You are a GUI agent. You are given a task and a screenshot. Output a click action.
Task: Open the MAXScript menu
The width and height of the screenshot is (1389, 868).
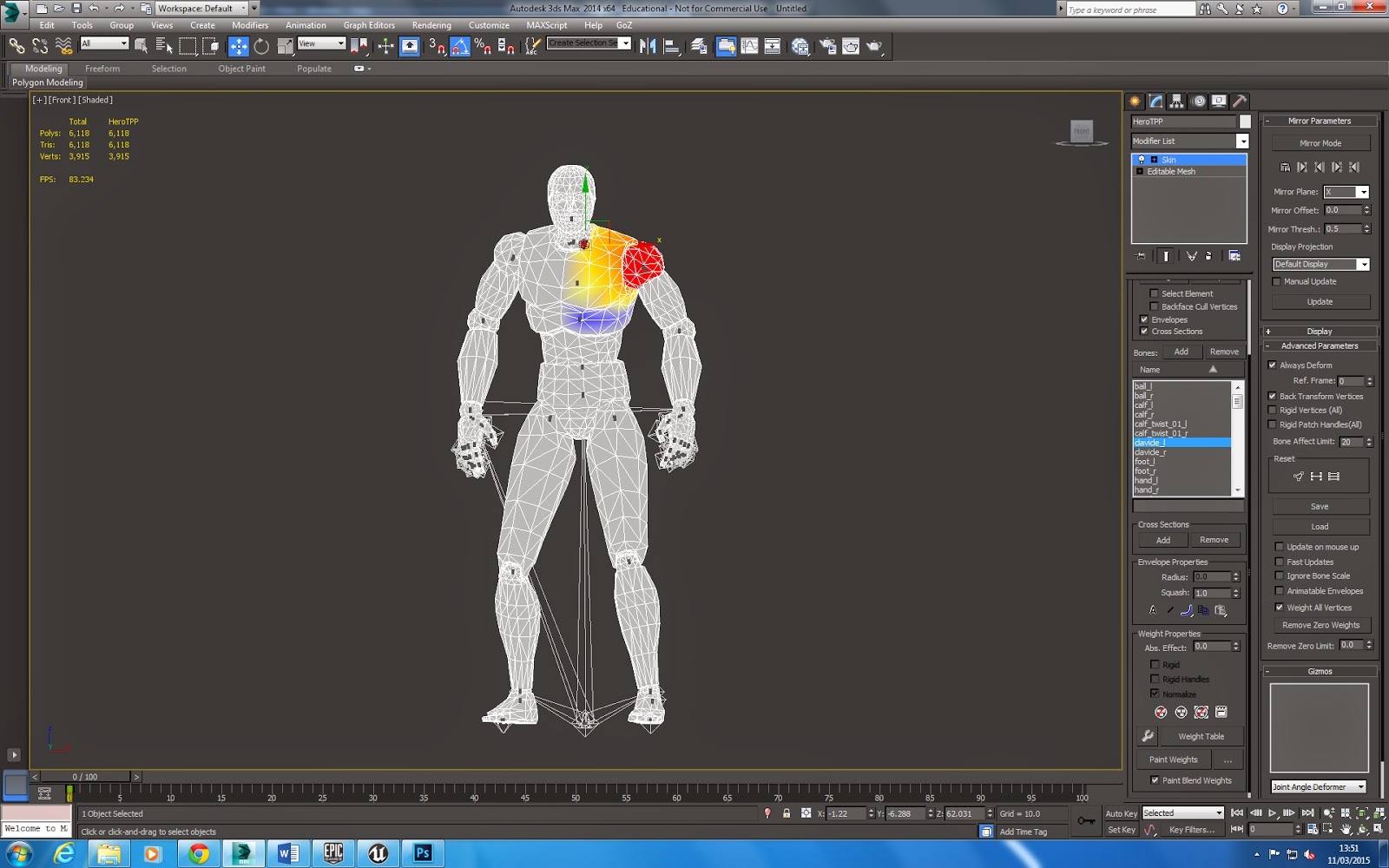tap(547, 25)
